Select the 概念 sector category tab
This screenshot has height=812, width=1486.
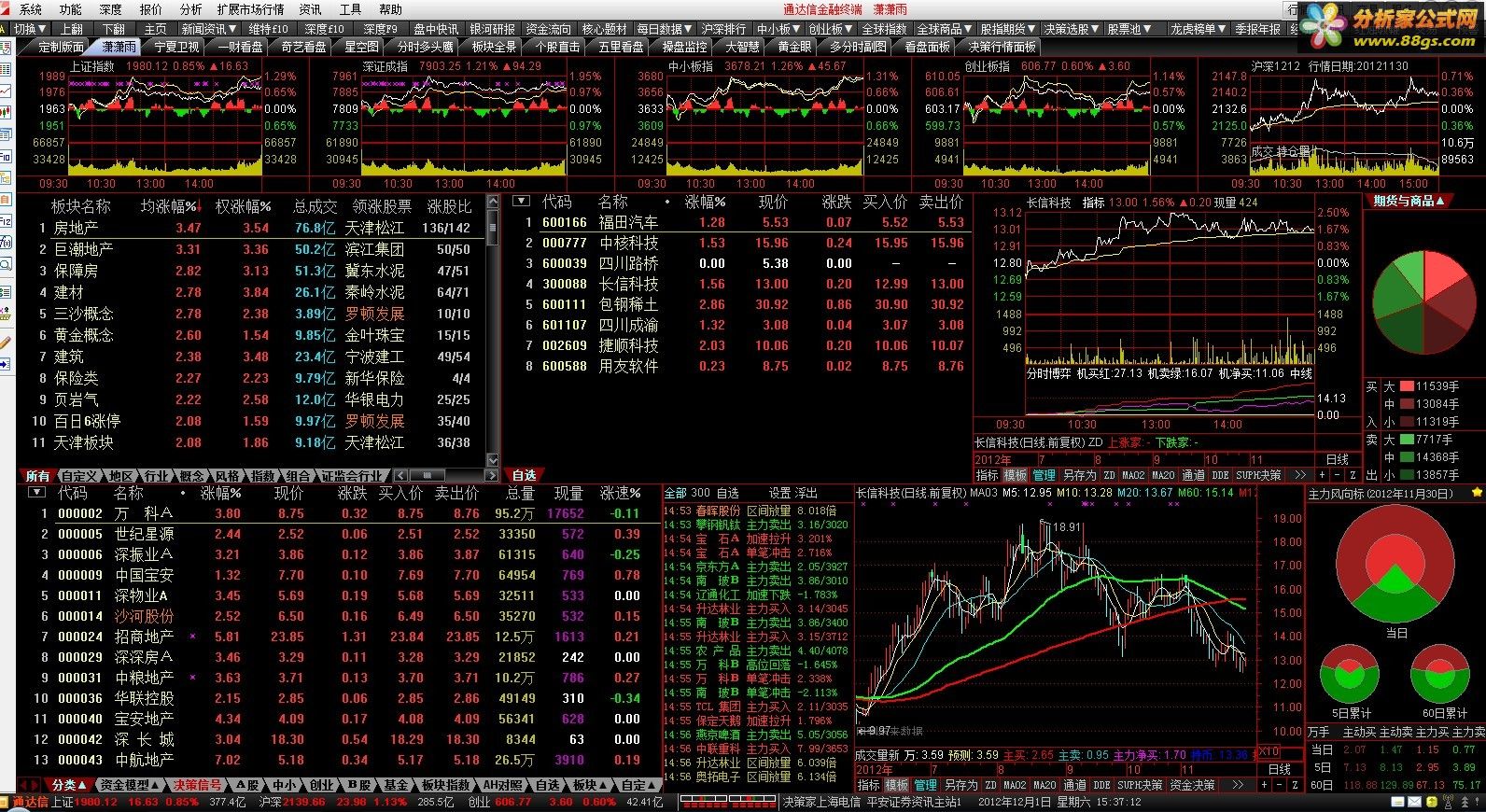[x=191, y=476]
